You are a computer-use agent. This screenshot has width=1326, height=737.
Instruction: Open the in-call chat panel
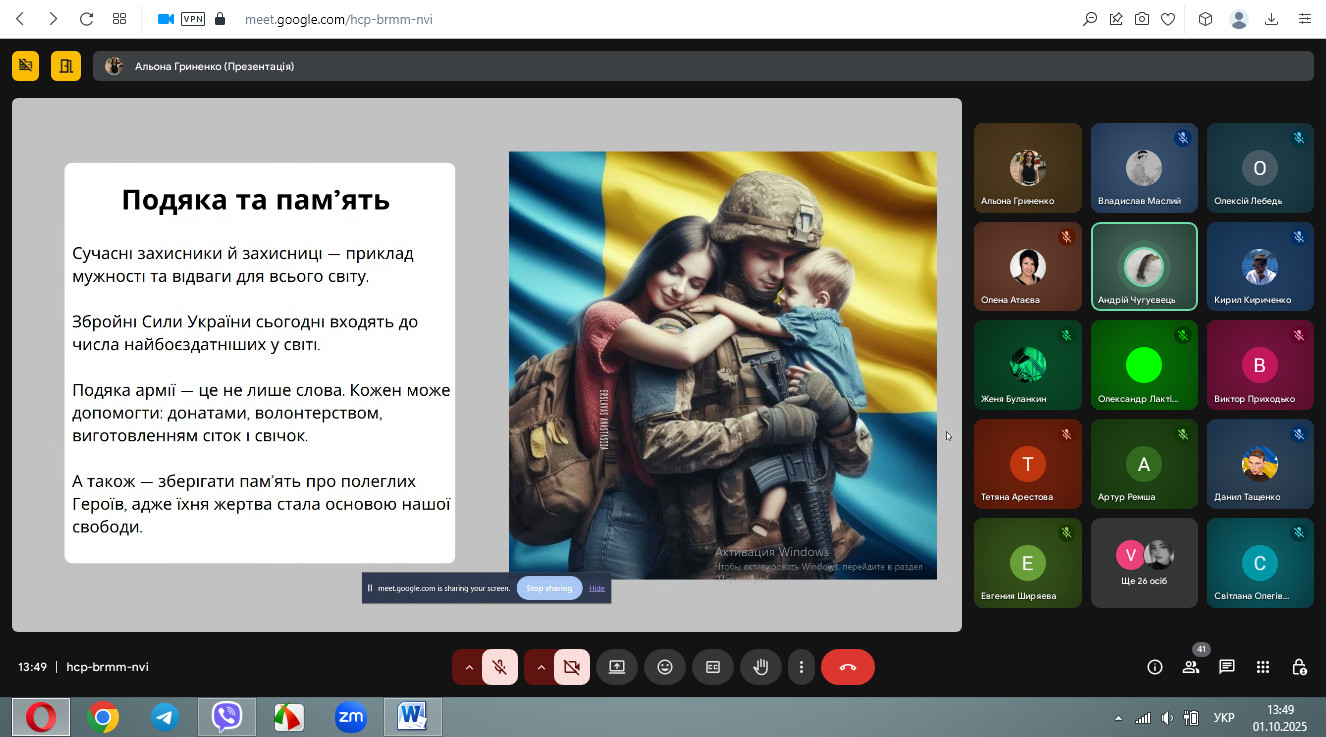[x=1227, y=667]
